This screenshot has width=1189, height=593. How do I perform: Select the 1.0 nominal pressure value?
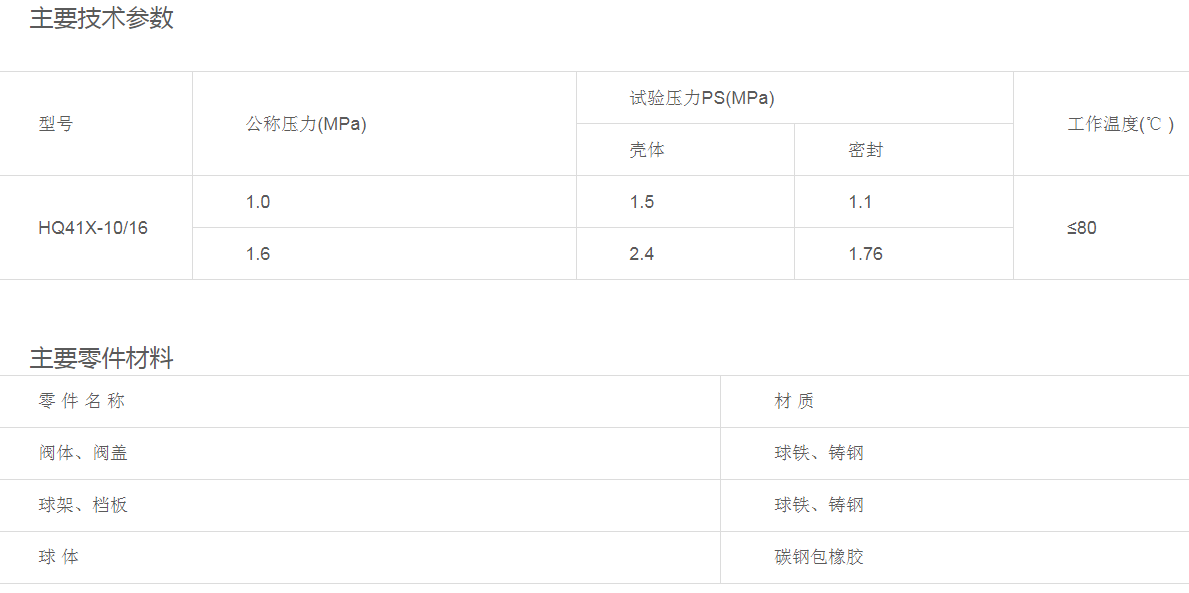pyautogui.click(x=258, y=202)
